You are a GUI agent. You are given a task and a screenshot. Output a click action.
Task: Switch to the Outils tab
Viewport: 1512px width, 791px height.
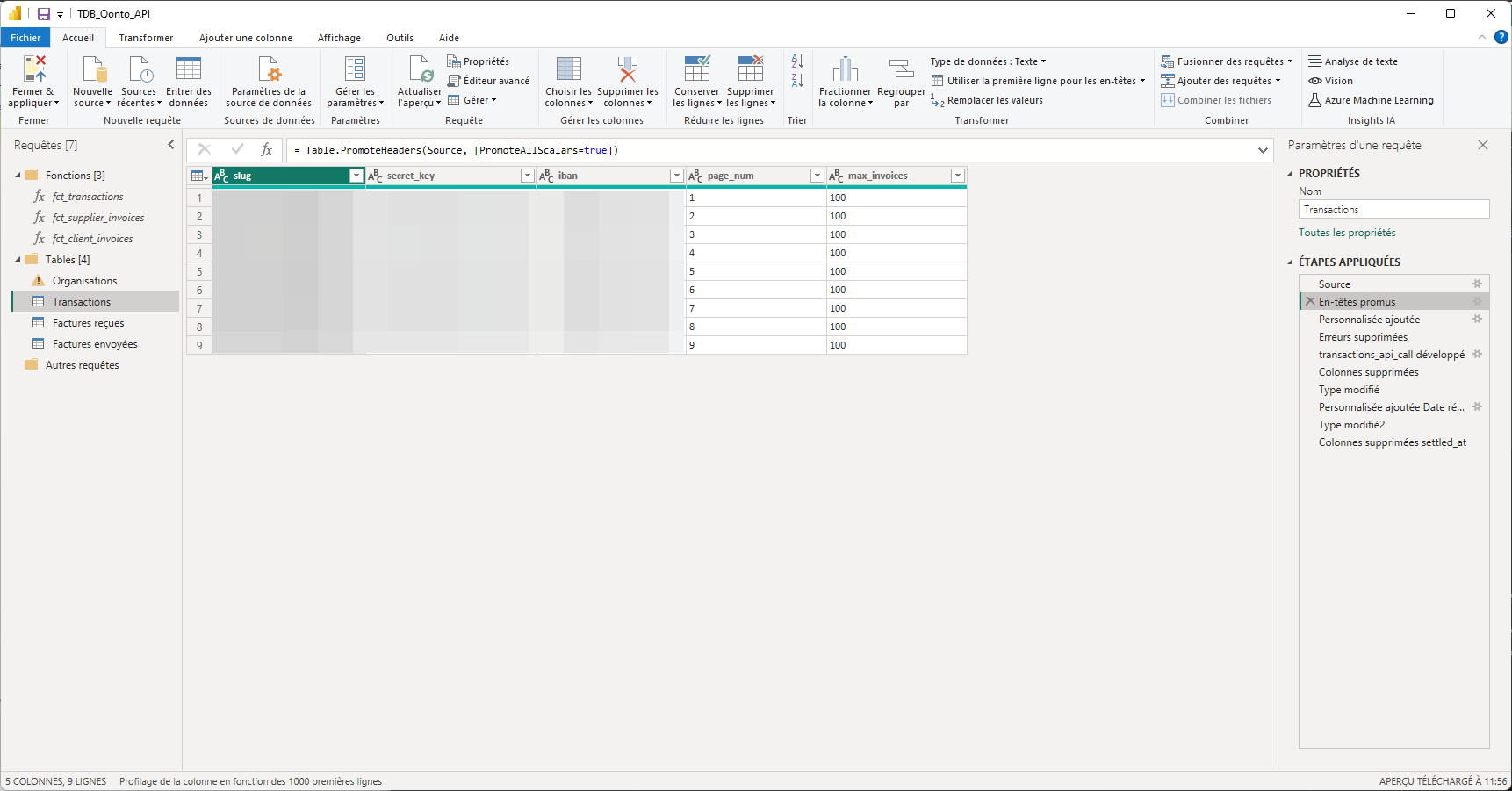(400, 38)
